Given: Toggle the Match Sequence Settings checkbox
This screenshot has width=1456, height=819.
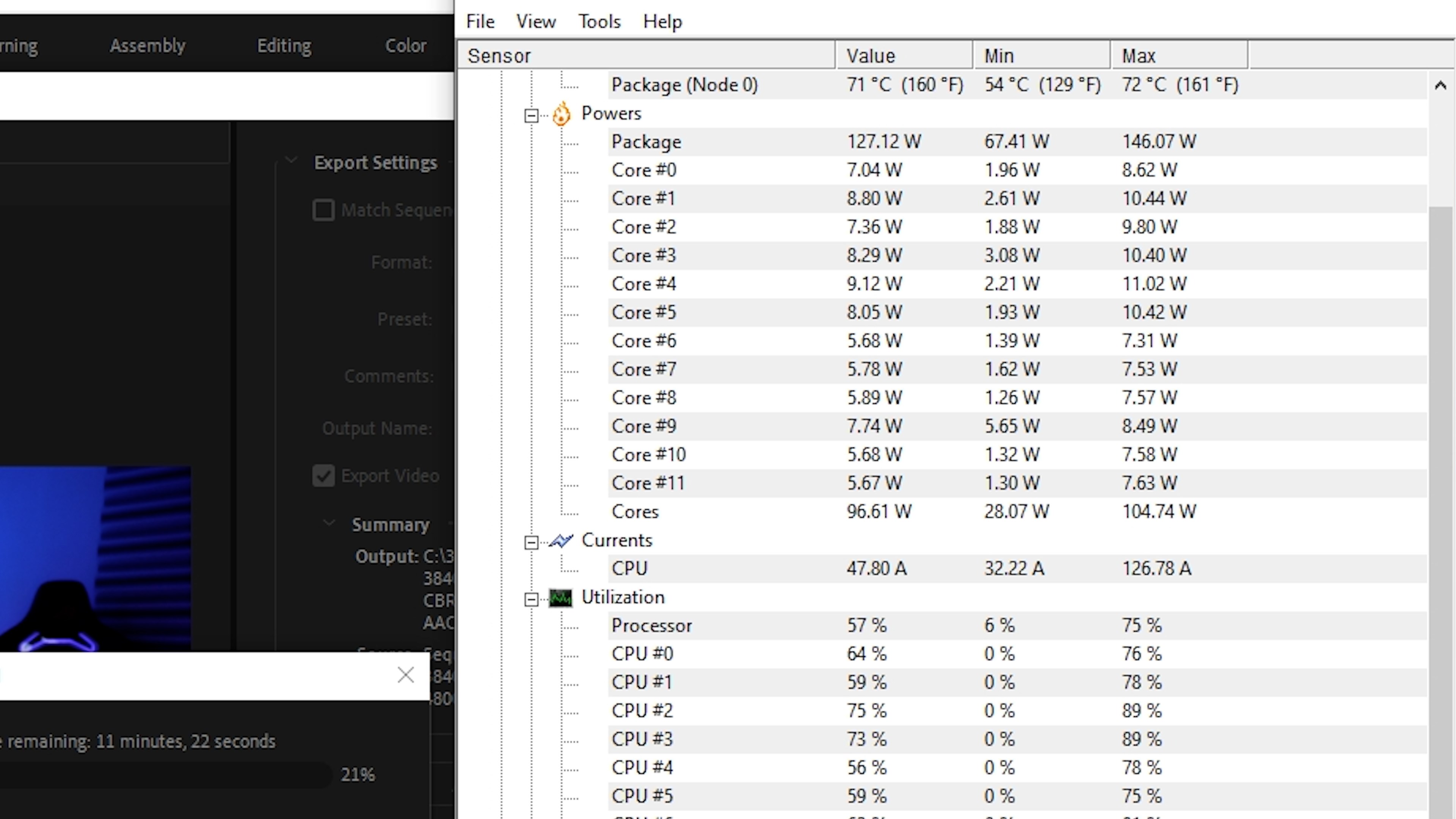Looking at the screenshot, I should (323, 210).
